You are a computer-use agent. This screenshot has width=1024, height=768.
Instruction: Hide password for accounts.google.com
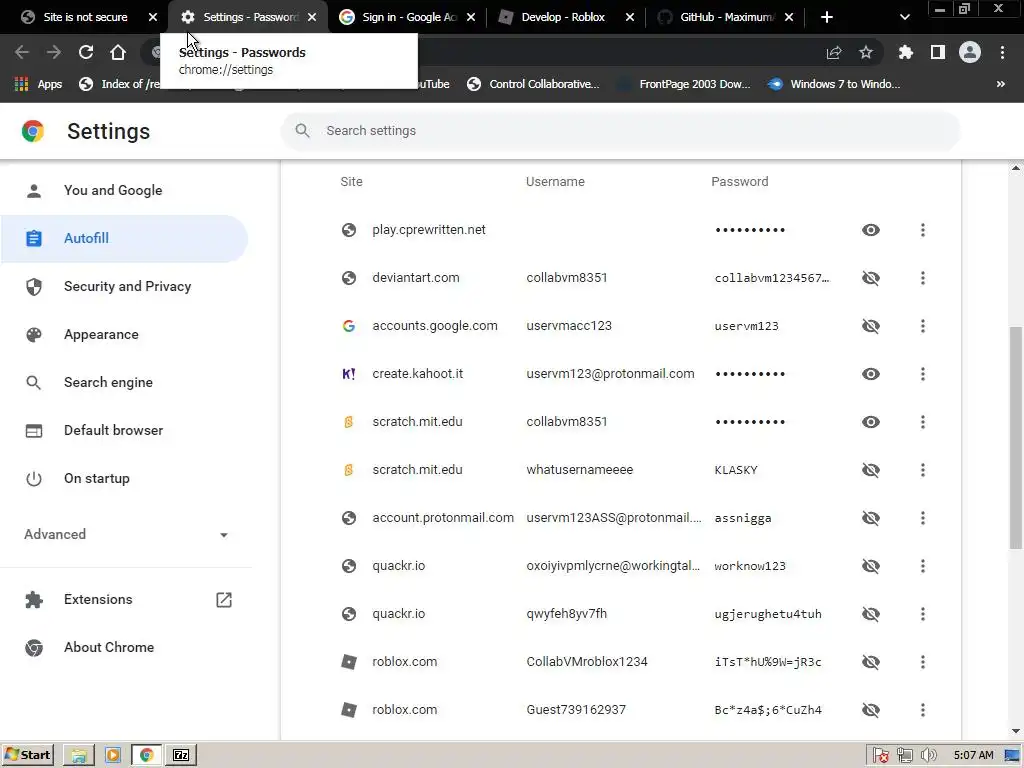coord(871,326)
